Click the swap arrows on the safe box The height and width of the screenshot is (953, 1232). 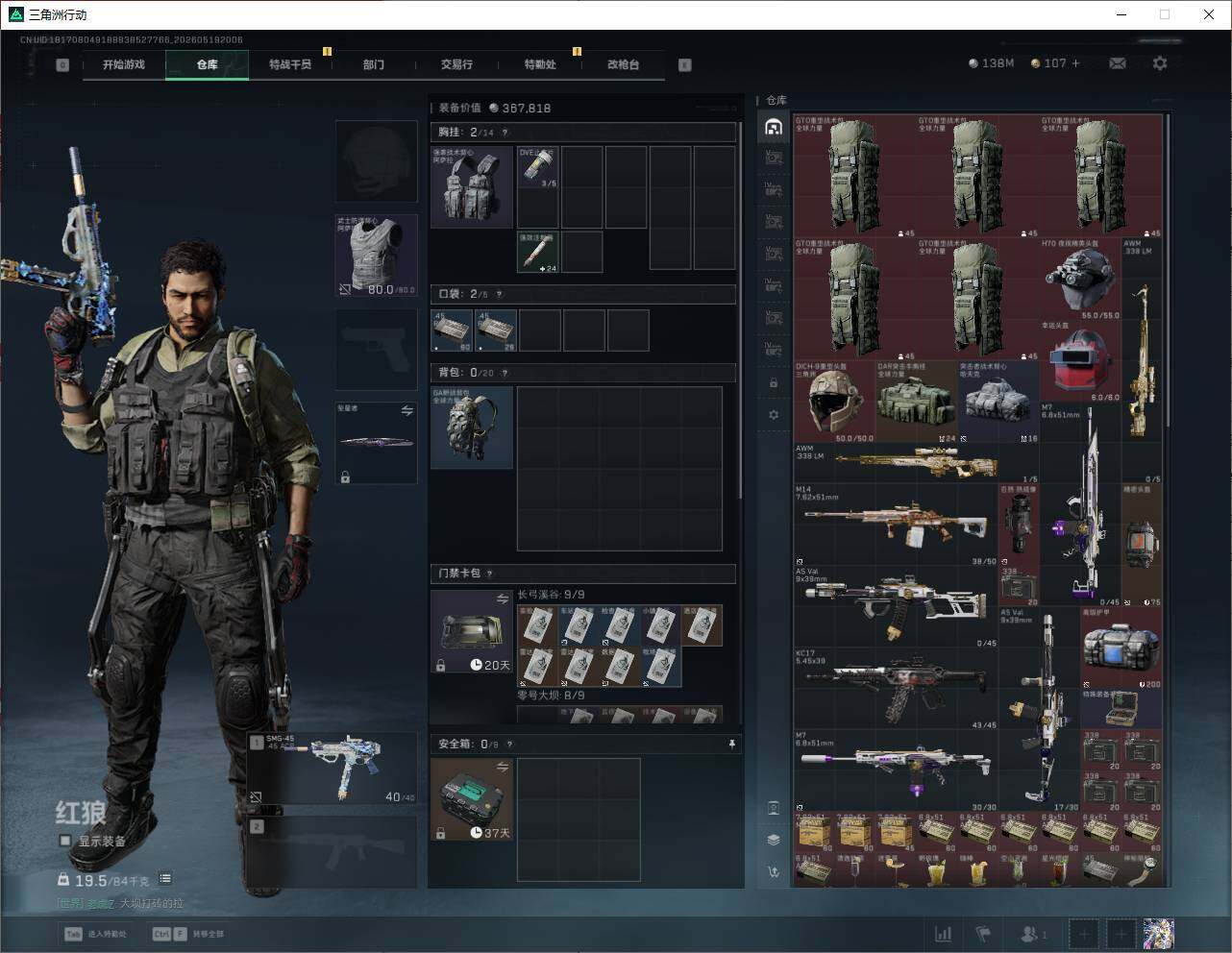502,767
